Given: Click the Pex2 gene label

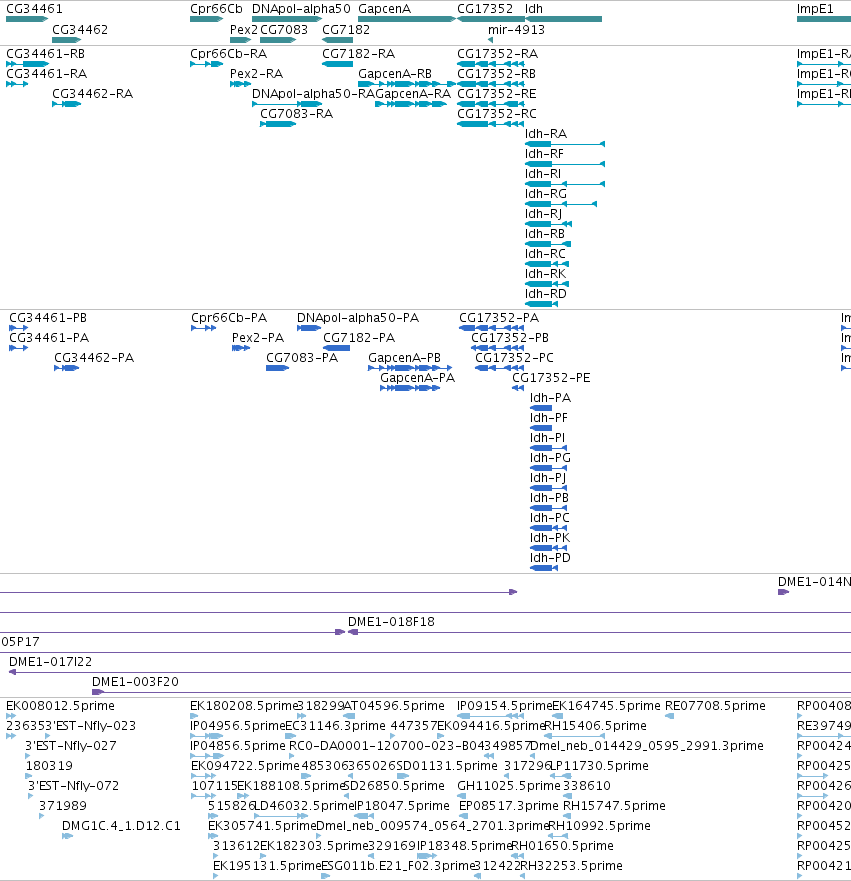Looking at the screenshot, I should pyautogui.click(x=243, y=30).
